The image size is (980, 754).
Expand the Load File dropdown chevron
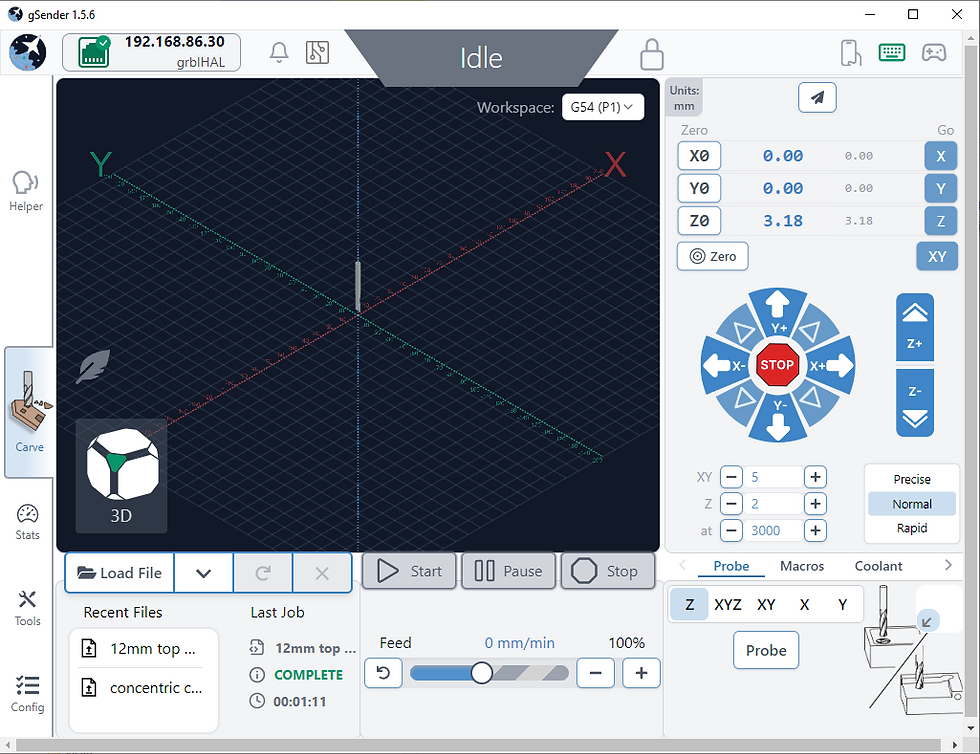point(204,573)
